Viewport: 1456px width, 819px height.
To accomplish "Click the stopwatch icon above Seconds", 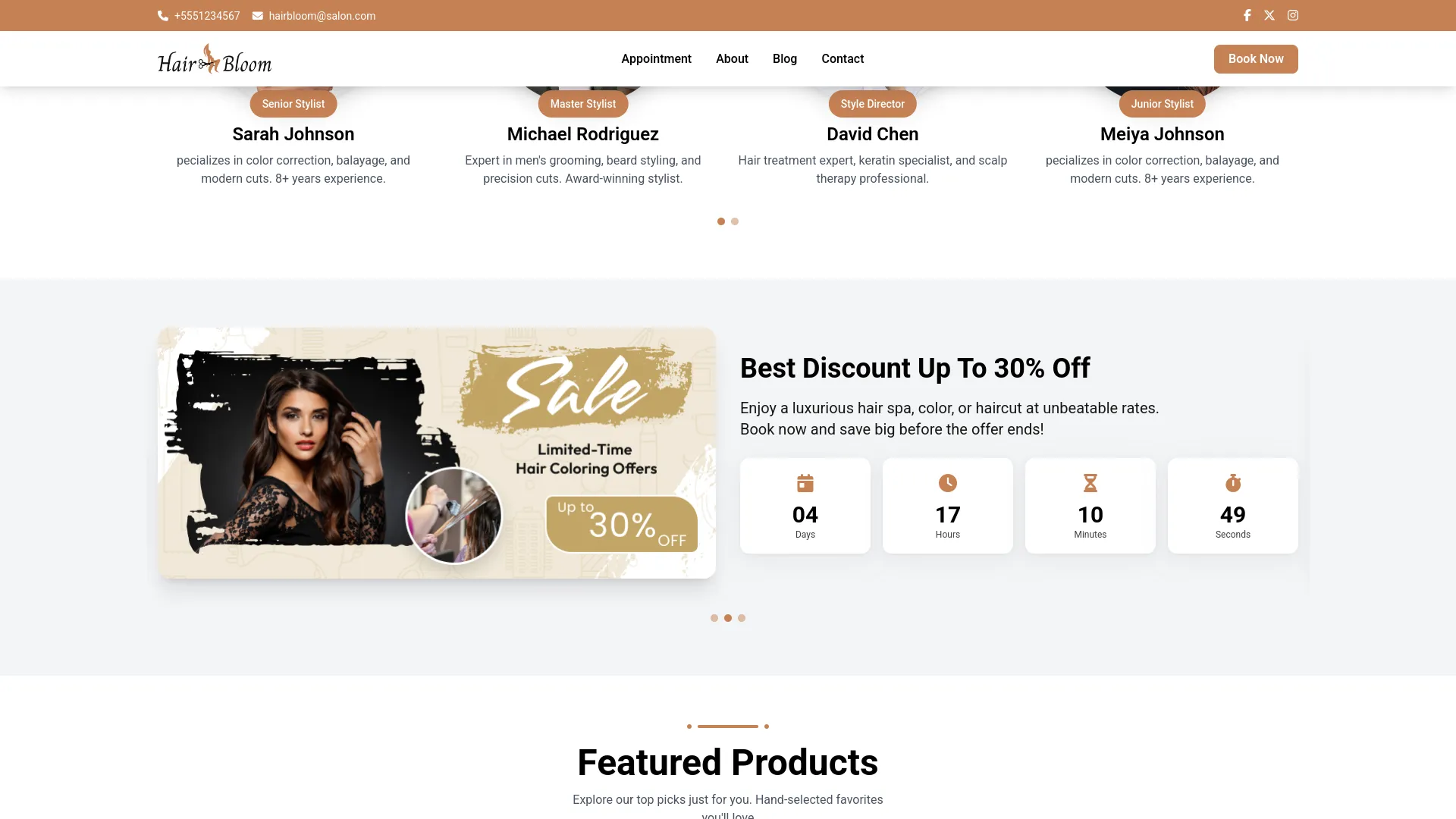I will pyautogui.click(x=1233, y=483).
